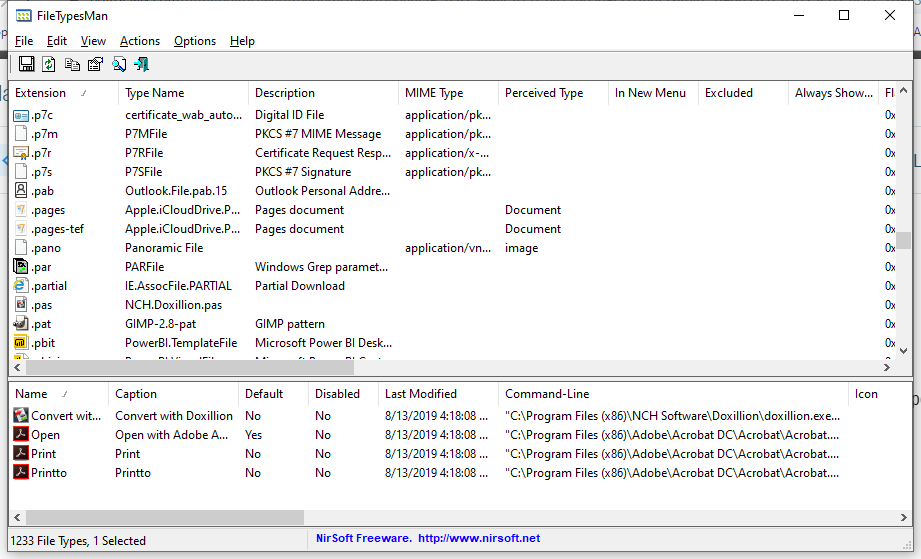The height and width of the screenshot is (559, 921).
Task: Click the Default column header in actions pane
Action: pos(273,394)
